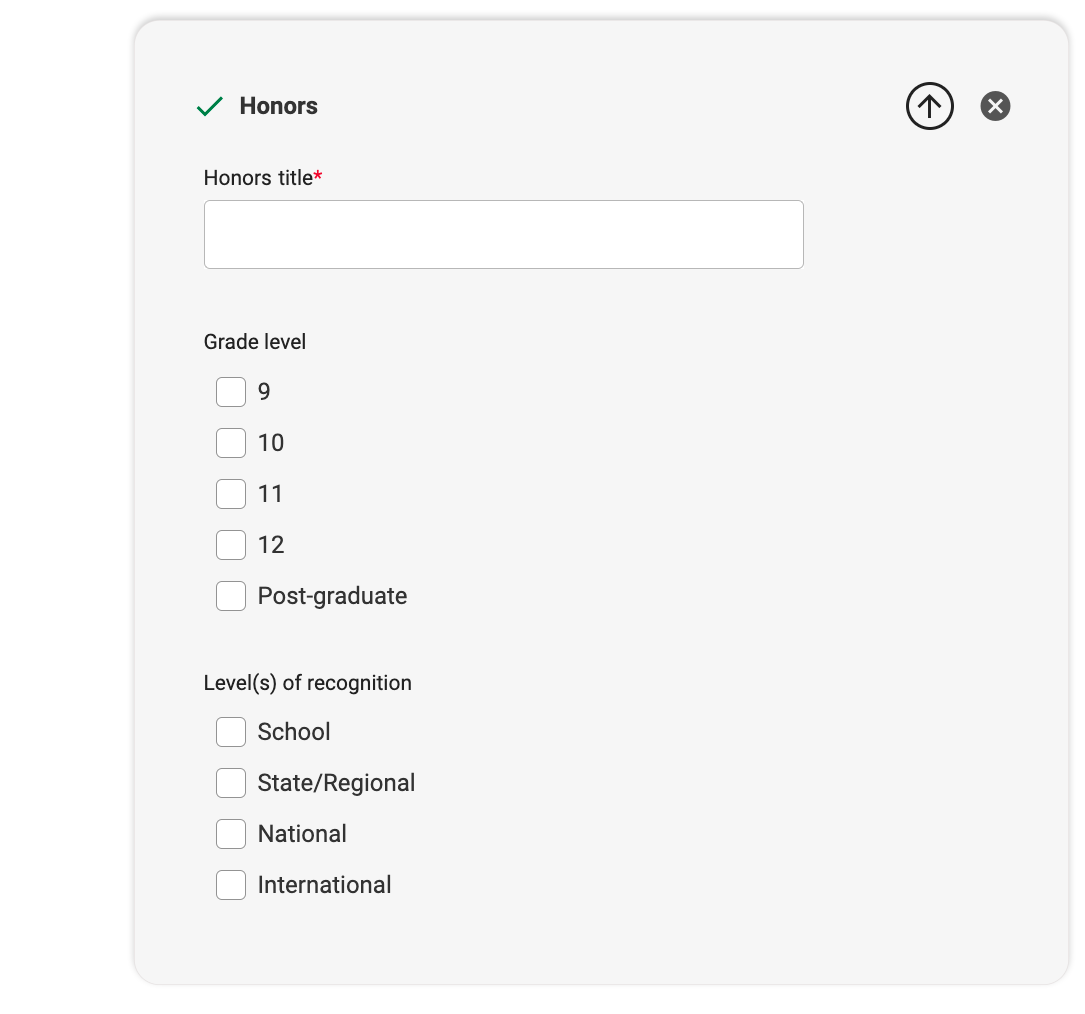This screenshot has width=1085, height=1014.
Task: Mark the International recognition checkbox
Action: click(231, 885)
